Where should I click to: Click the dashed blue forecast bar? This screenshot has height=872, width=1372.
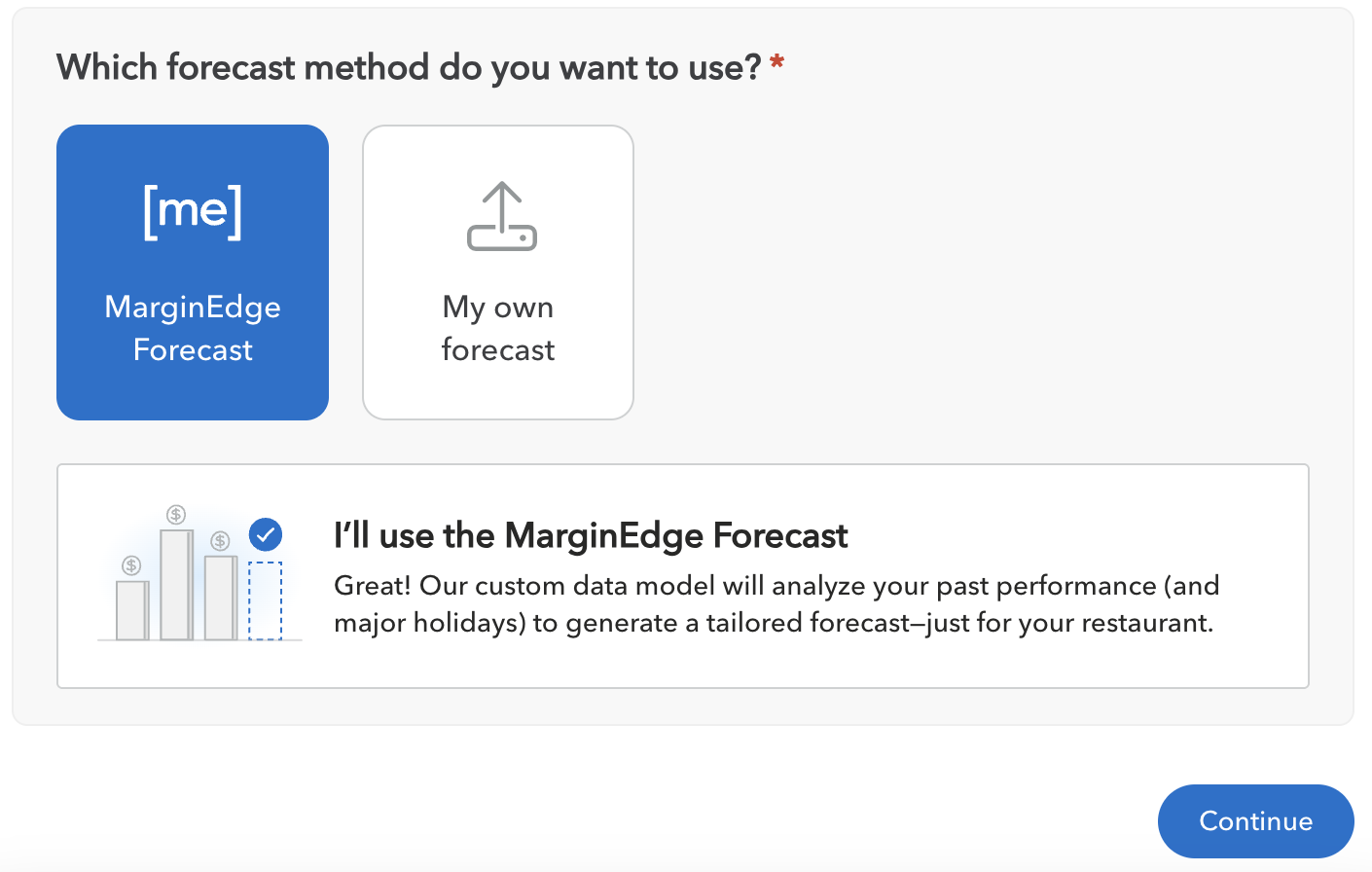tap(266, 600)
